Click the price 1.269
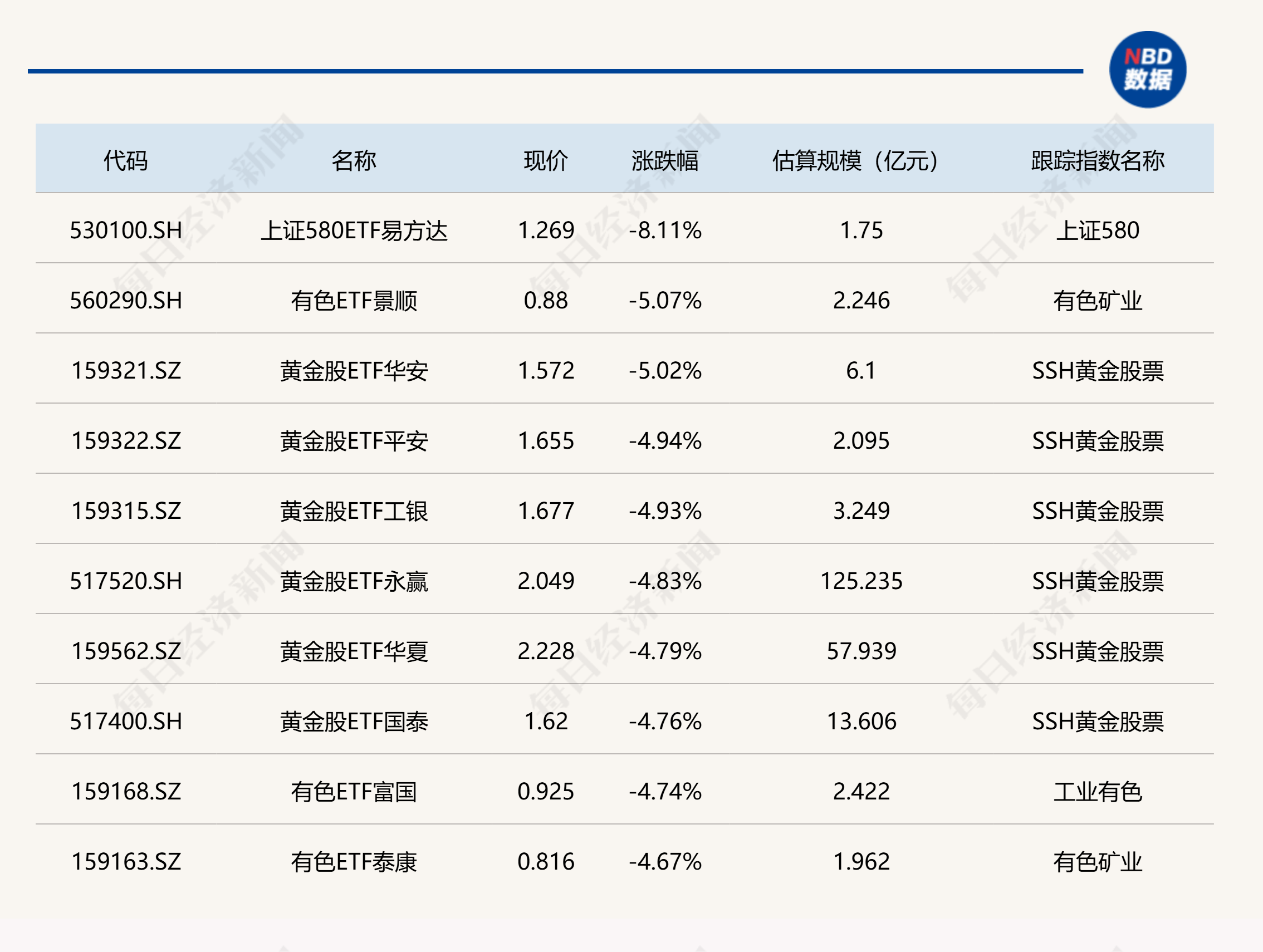Screen dimensions: 1263x952 pos(546,230)
